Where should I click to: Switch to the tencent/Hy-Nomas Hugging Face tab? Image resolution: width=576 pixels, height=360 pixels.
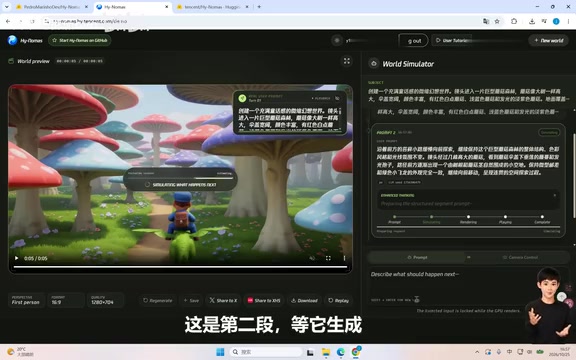211,7
